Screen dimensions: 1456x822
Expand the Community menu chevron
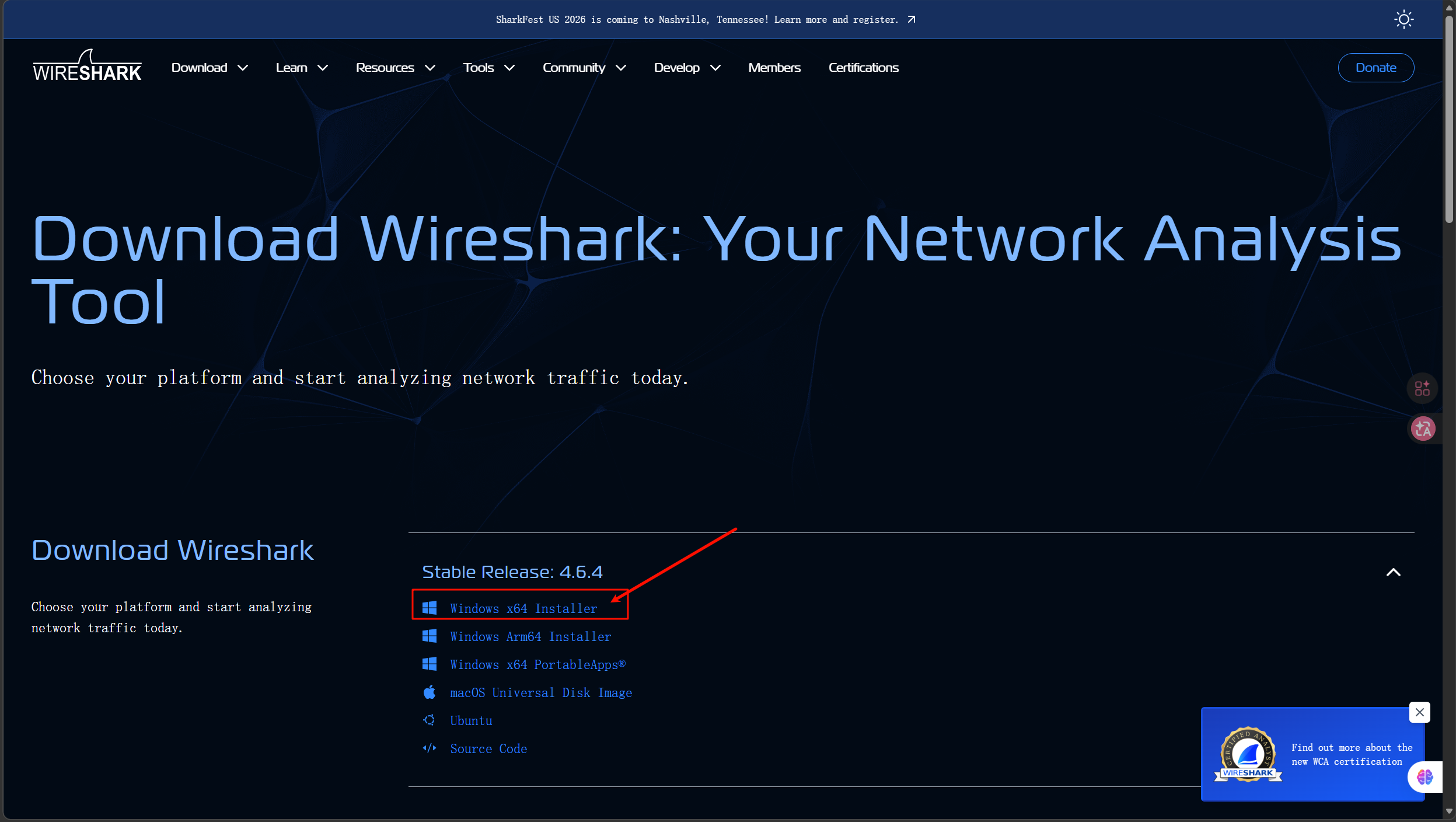tap(621, 68)
